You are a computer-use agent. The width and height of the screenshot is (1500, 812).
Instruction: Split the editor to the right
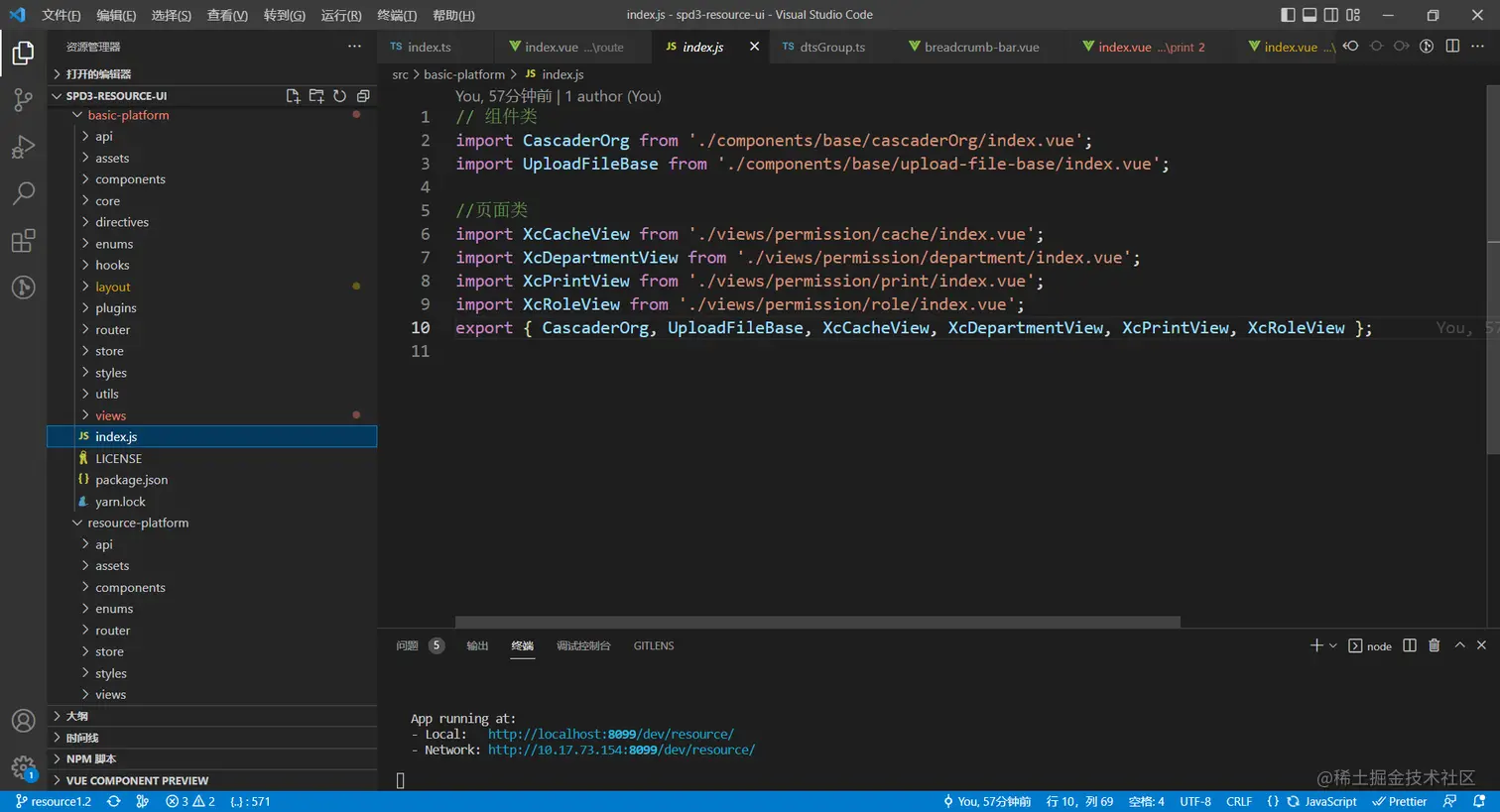1452,47
